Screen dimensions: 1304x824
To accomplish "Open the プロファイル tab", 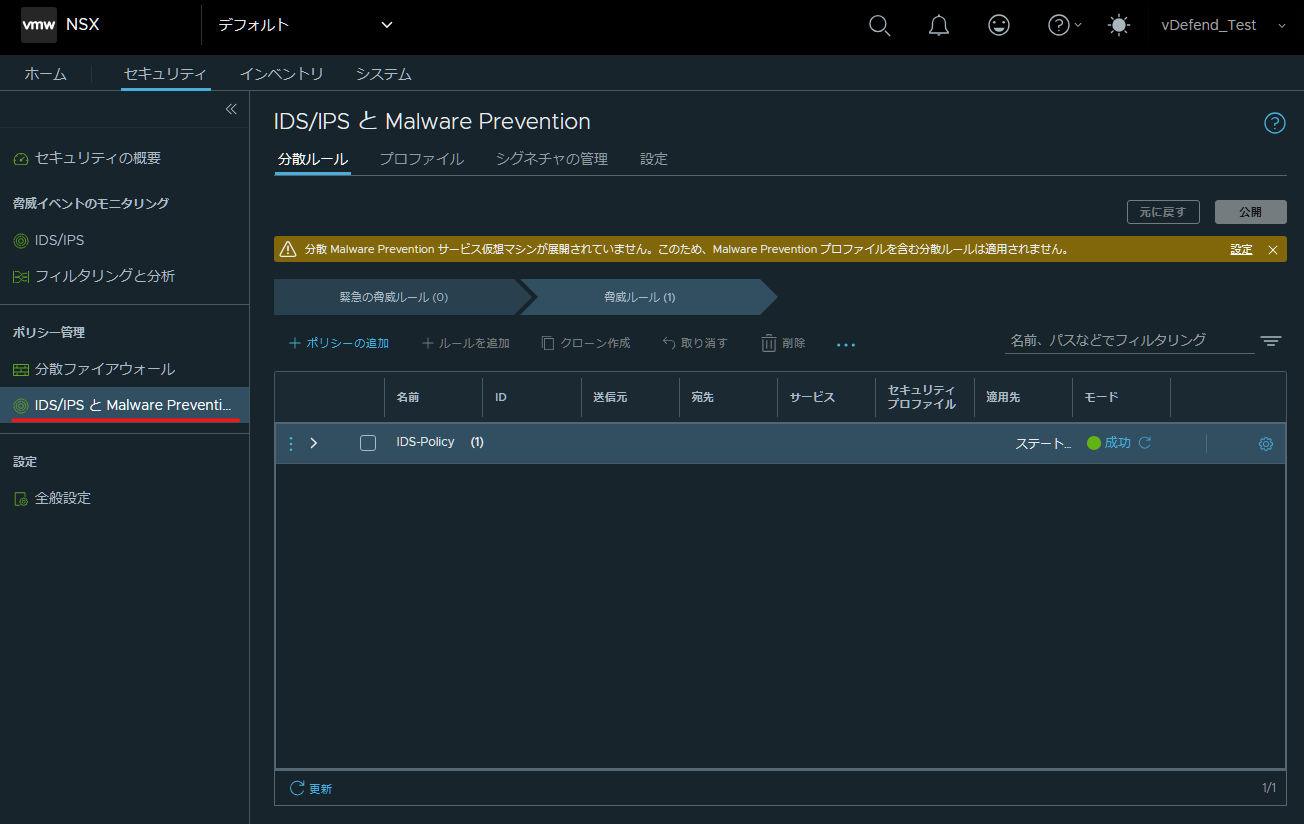I will click(x=421, y=159).
